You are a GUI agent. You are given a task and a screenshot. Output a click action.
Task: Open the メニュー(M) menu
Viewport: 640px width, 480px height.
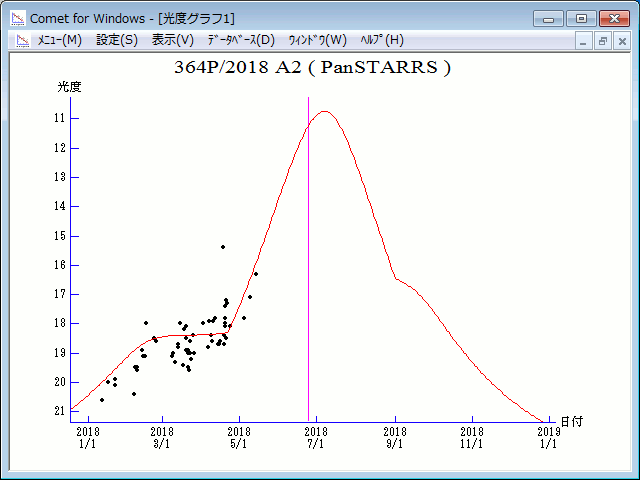tap(59, 40)
